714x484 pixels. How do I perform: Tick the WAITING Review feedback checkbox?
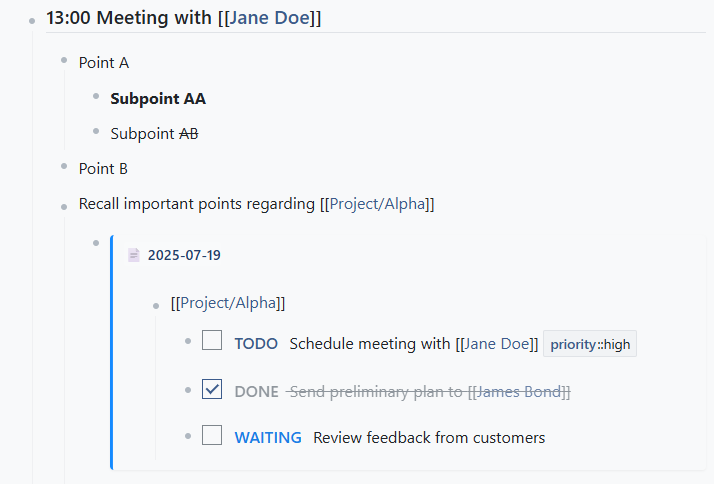(212, 435)
